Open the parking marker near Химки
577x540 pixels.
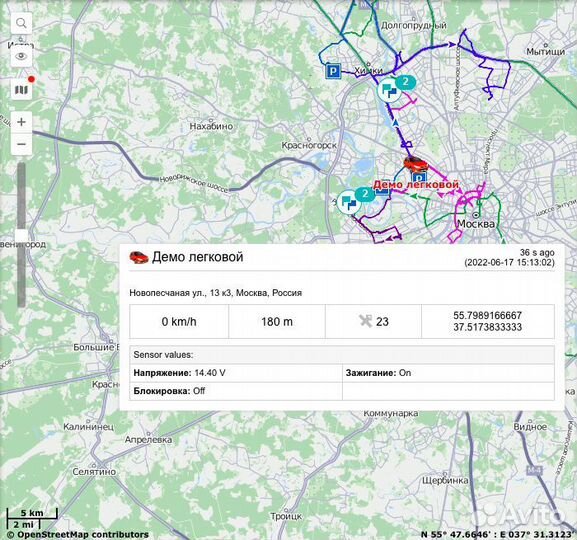[333, 71]
